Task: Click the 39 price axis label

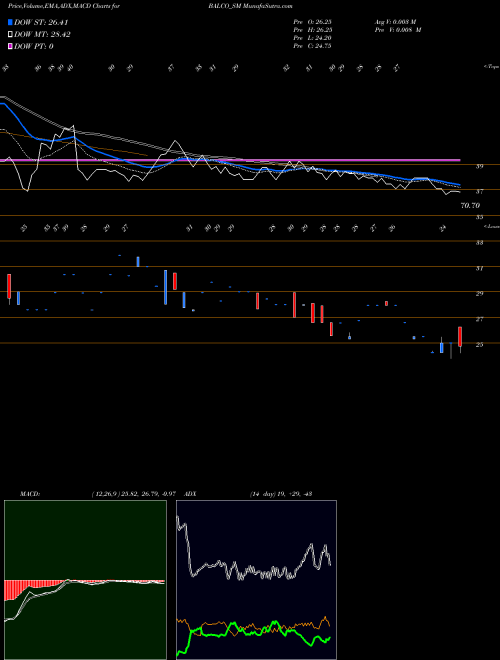Action: 479,167
